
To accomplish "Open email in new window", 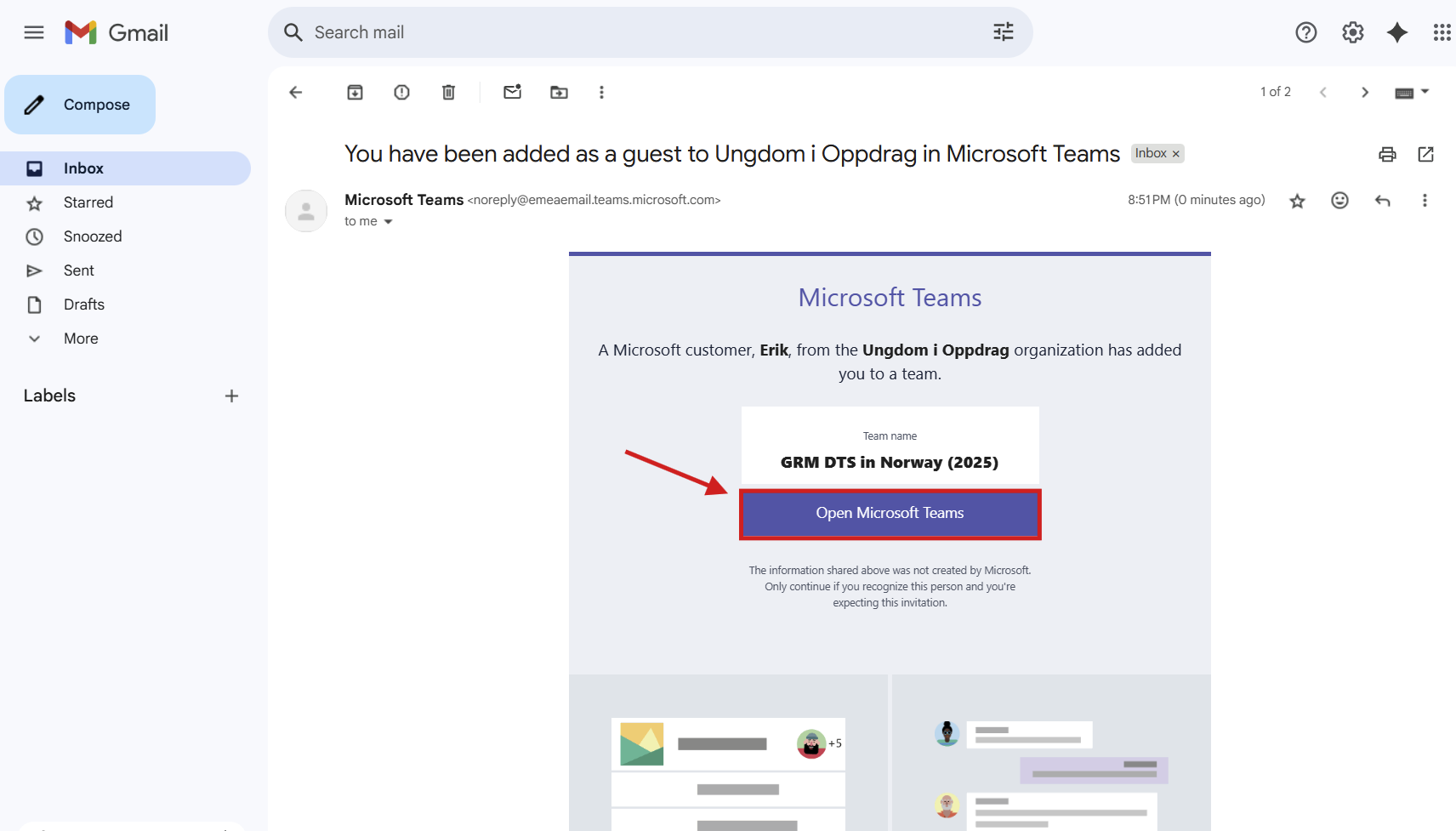I will (x=1426, y=154).
